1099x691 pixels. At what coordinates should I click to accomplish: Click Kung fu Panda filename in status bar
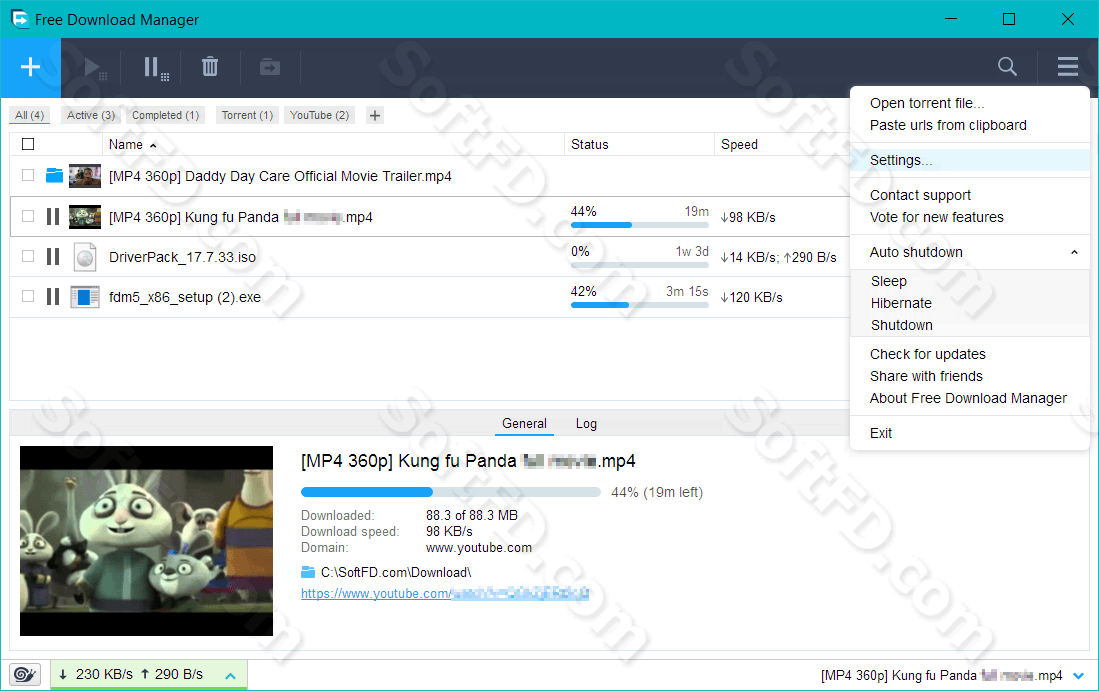pos(941,676)
